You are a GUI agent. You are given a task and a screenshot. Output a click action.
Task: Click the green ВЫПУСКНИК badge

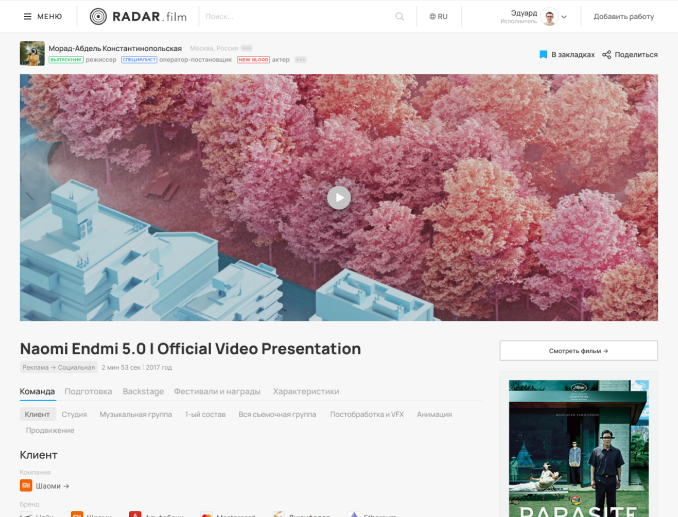[66, 60]
